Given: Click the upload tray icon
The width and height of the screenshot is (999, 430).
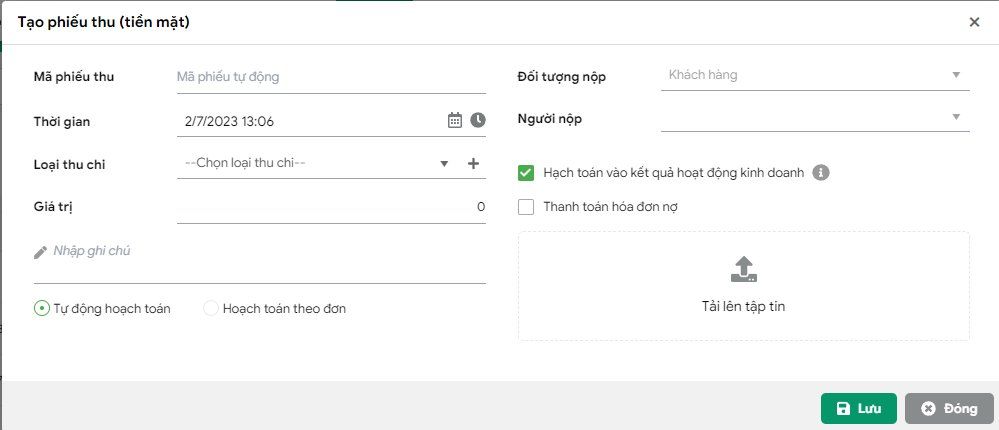Looking at the screenshot, I should click(x=743, y=268).
